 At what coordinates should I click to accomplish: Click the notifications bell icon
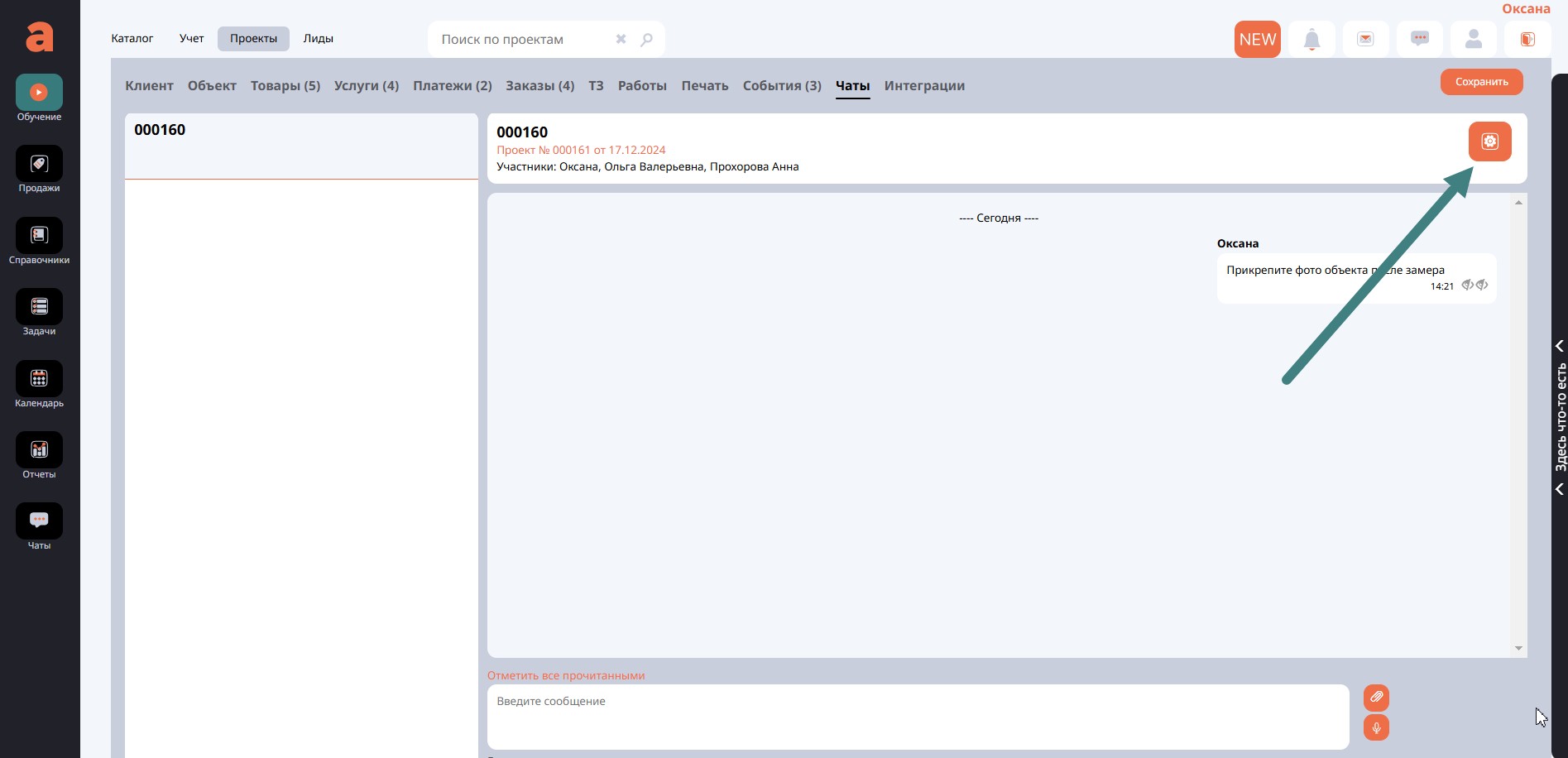(1311, 40)
